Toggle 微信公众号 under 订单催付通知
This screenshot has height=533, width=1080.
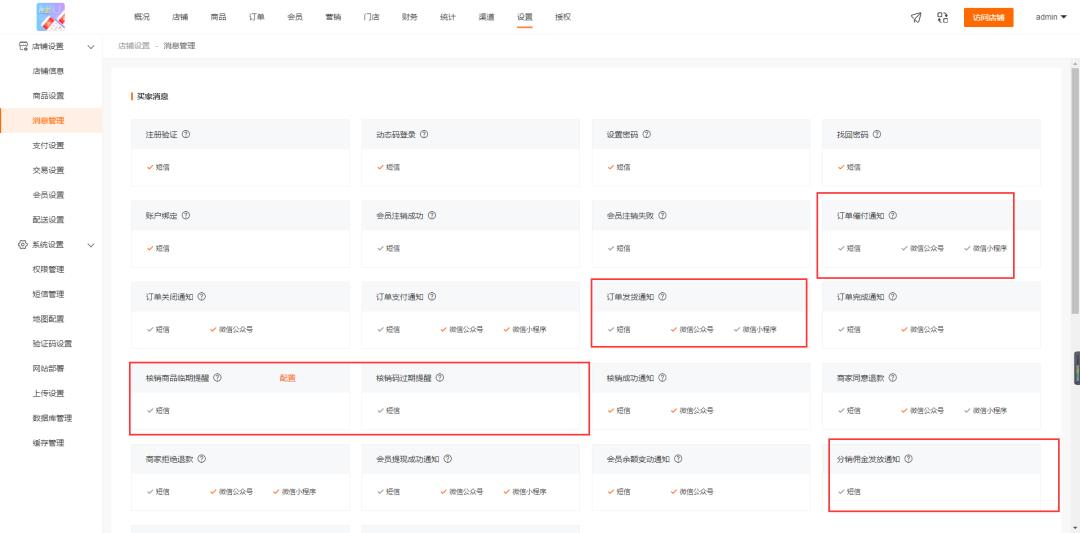(x=922, y=249)
